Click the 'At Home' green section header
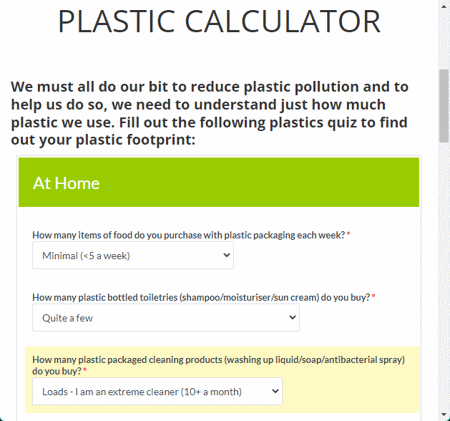This screenshot has height=421, width=450. click(219, 182)
